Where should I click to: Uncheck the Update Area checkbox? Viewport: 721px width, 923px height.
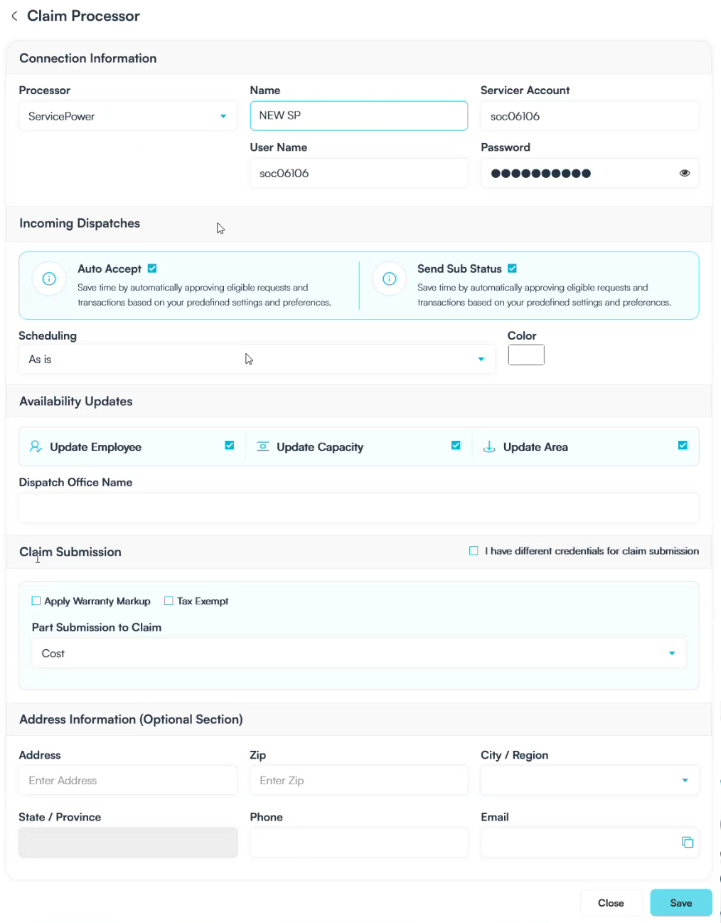(x=683, y=446)
